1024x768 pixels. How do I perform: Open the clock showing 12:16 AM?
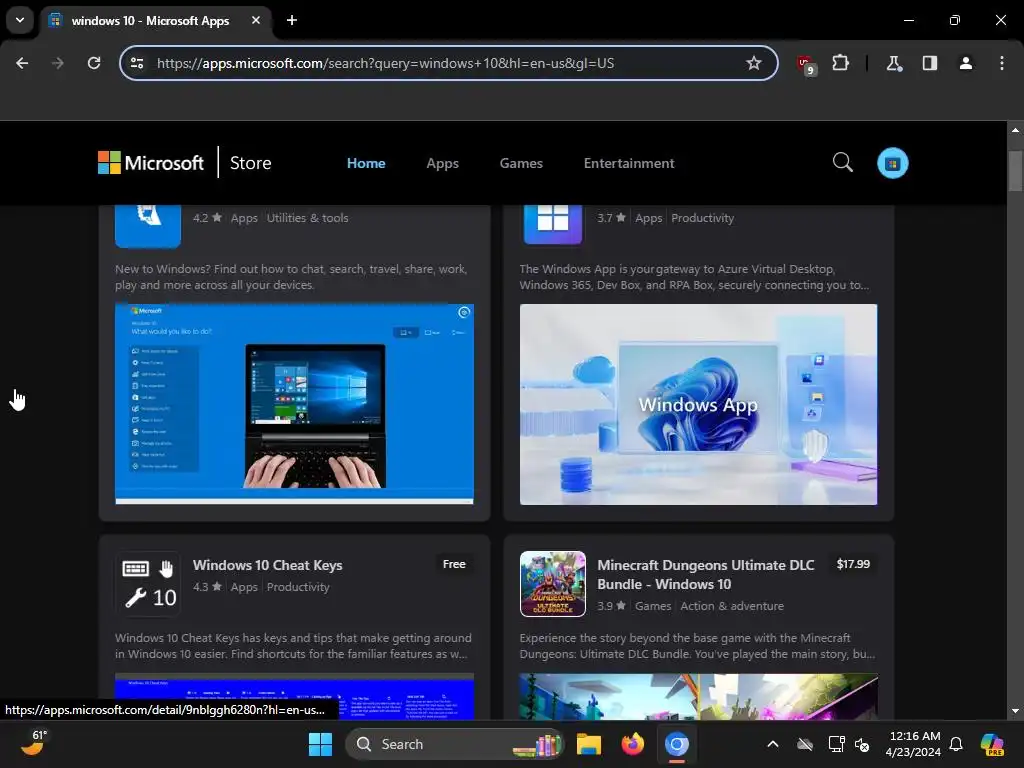coord(913,744)
